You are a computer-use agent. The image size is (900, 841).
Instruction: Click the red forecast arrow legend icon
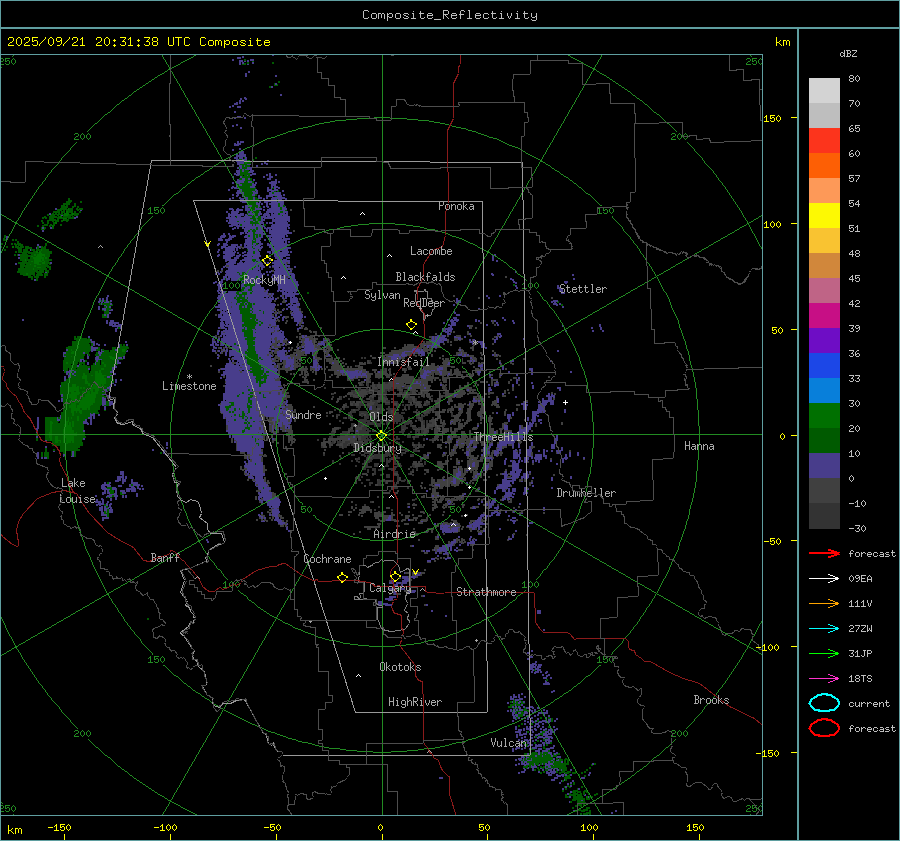824,553
